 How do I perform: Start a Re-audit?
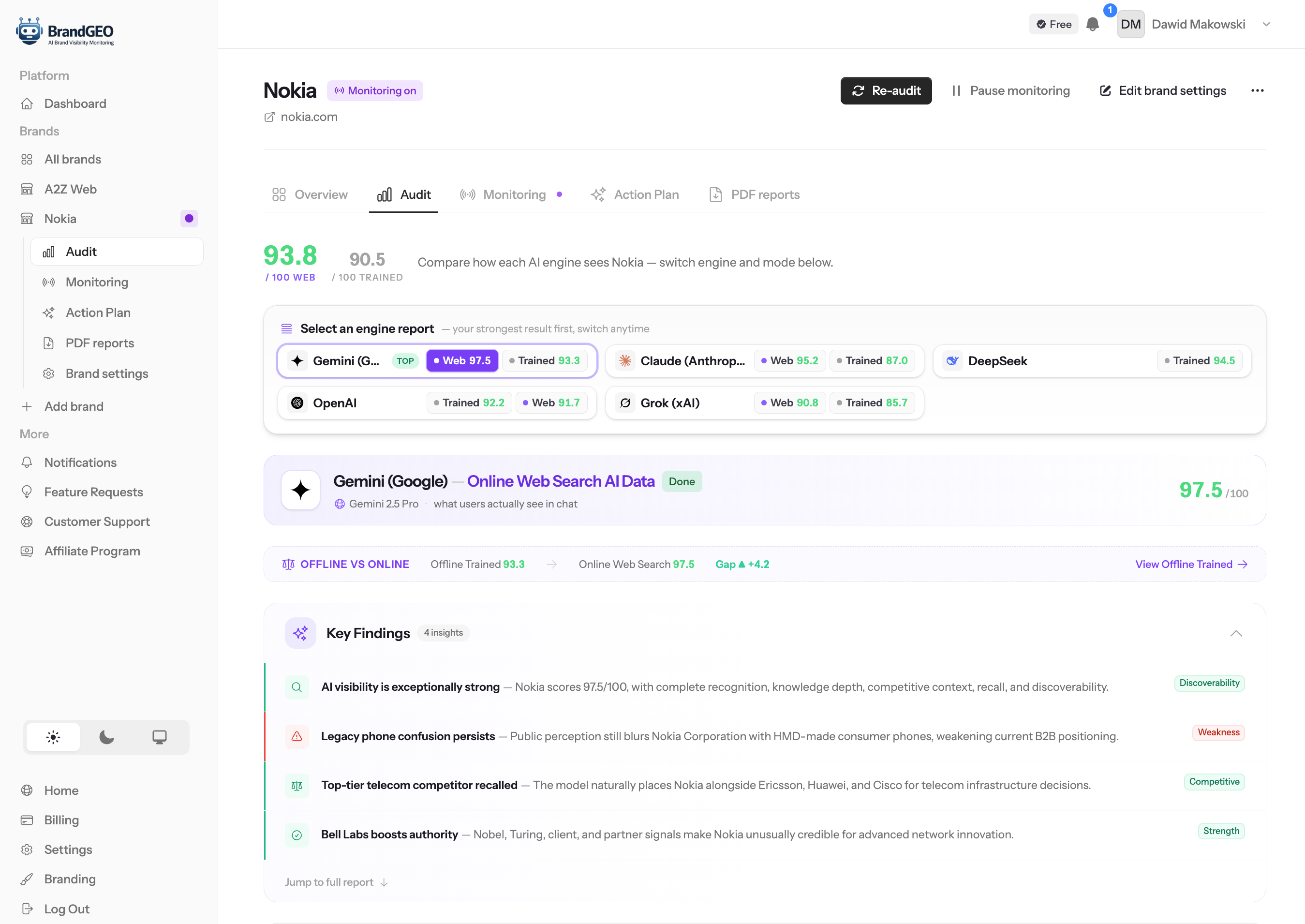(886, 90)
